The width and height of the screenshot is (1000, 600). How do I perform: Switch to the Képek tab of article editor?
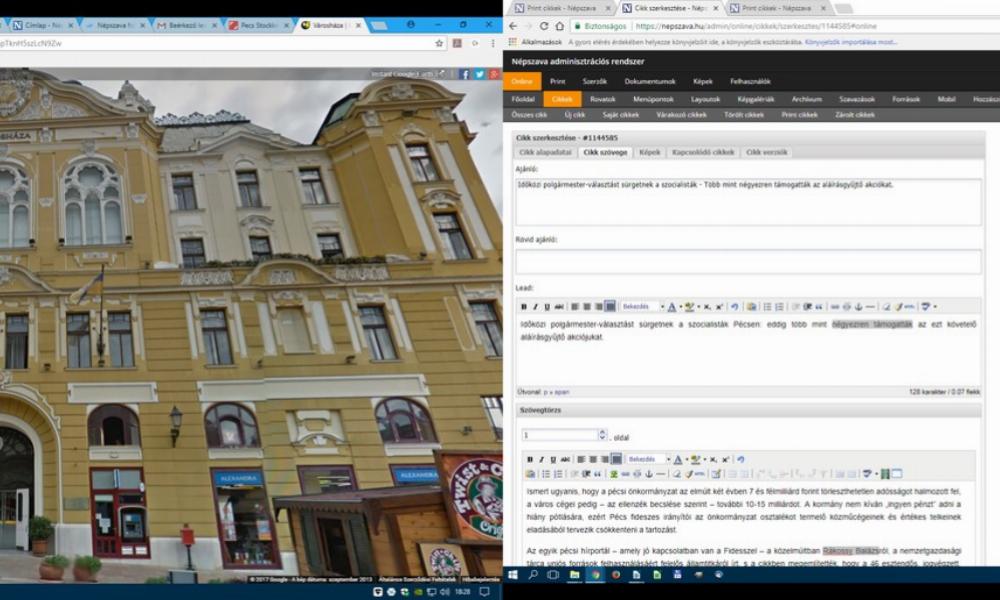(x=649, y=152)
